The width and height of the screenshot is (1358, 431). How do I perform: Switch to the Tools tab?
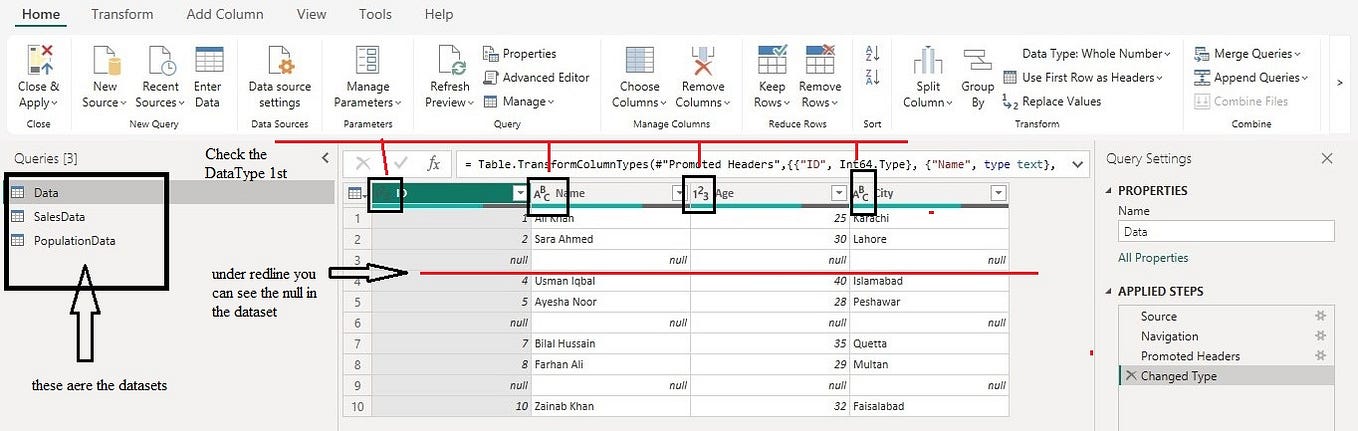coord(376,14)
